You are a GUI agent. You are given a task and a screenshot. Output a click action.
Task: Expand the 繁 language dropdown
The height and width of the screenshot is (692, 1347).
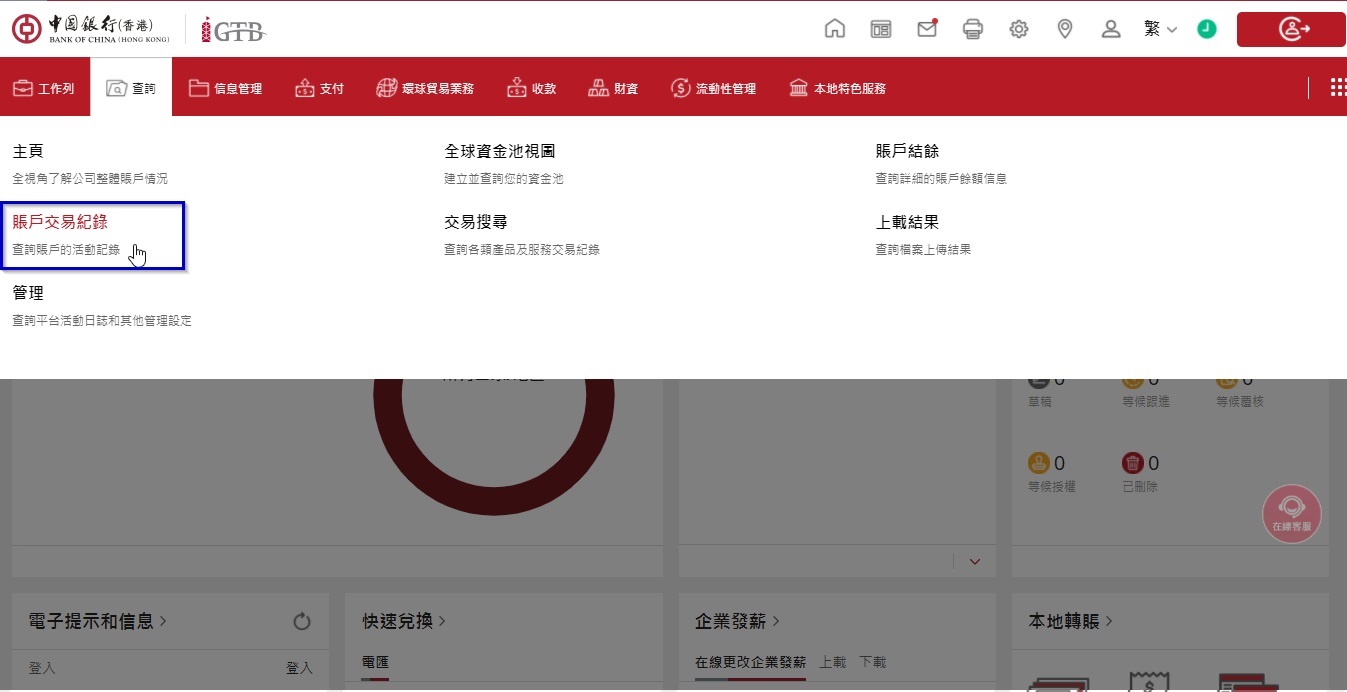tap(1160, 29)
